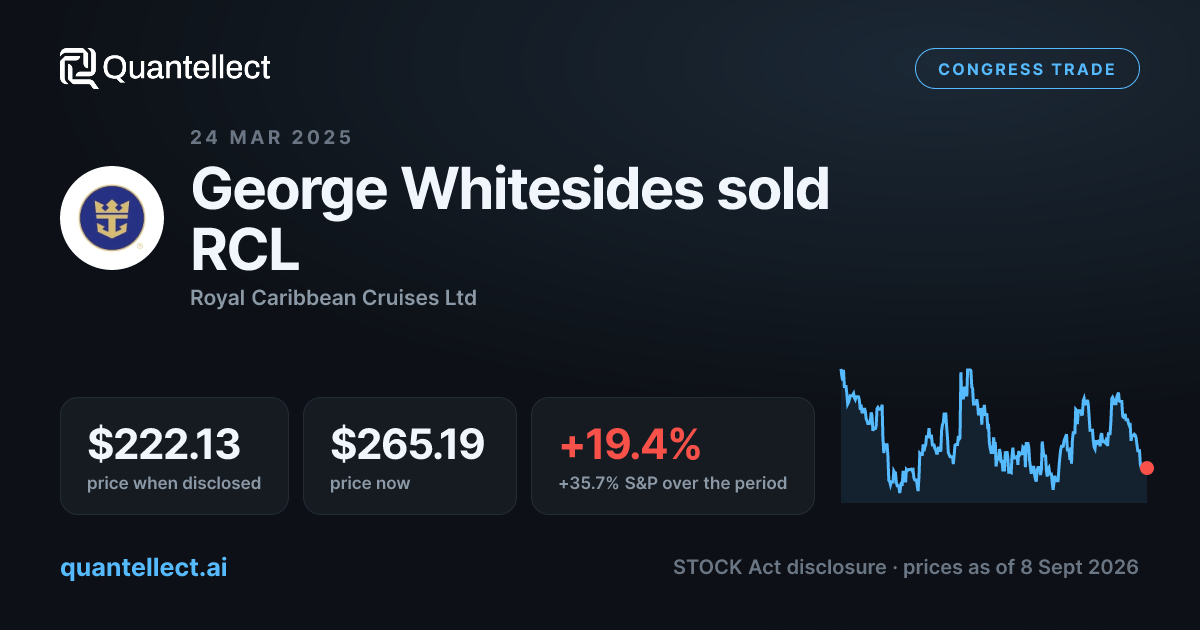This screenshot has width=1200, height=630.
Task: Click the prices as of 8 Sept 2026 note
Action: point(1021,567)
